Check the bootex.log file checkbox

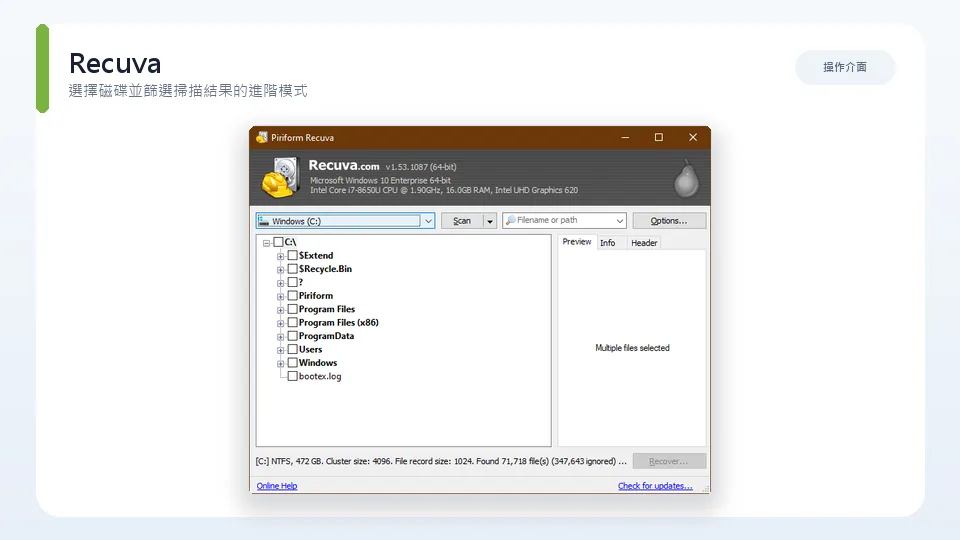click(293, 377)
